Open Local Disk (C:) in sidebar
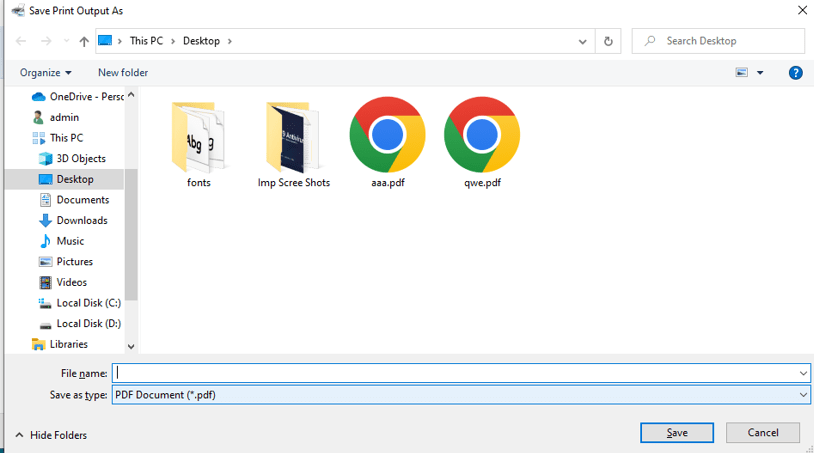The width and height of the screenshot is (814, 453). point(79,303)
